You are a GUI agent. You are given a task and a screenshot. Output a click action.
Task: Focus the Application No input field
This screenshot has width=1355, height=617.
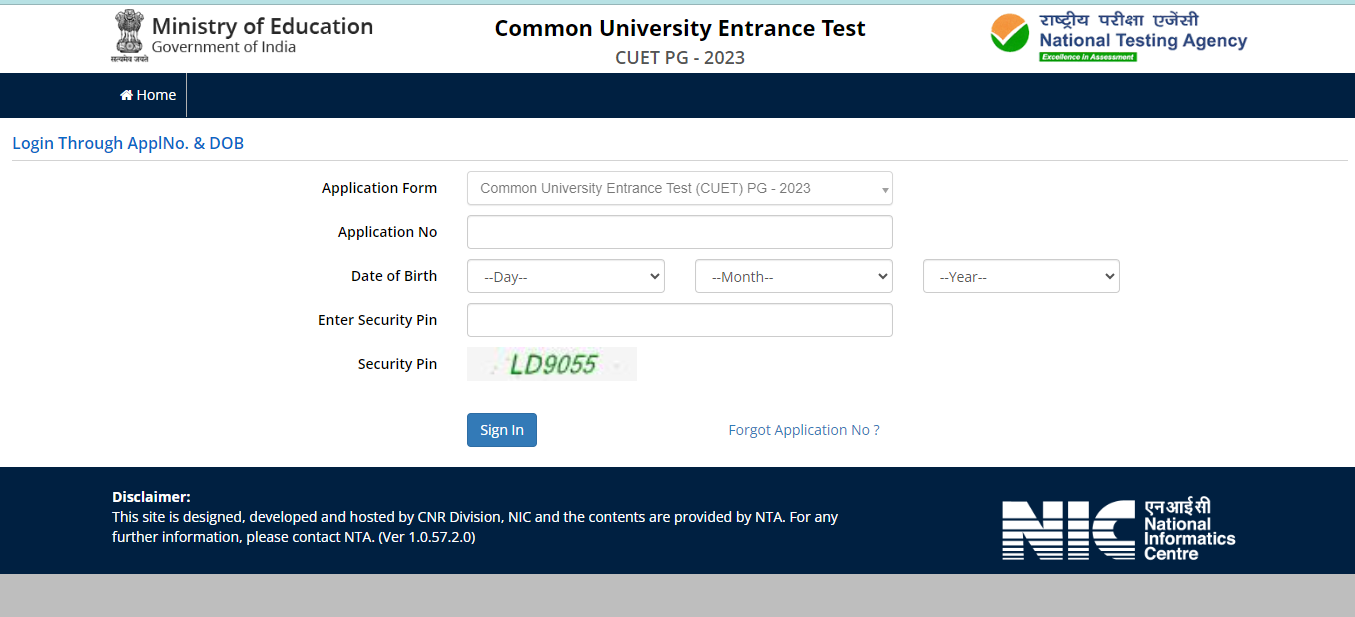(x=680, y=232)
